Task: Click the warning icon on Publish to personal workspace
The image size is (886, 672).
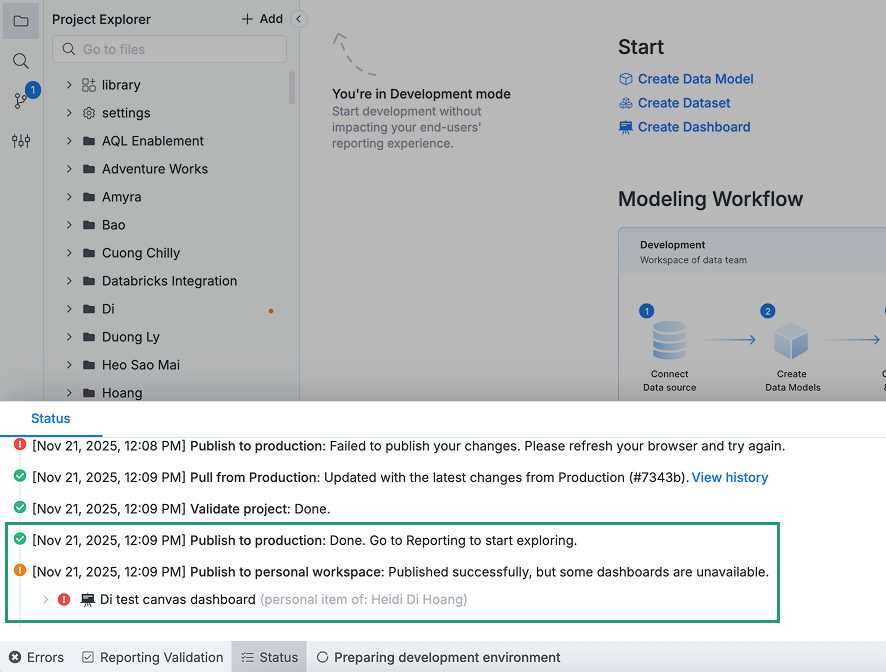Action: tap(18, 571)
